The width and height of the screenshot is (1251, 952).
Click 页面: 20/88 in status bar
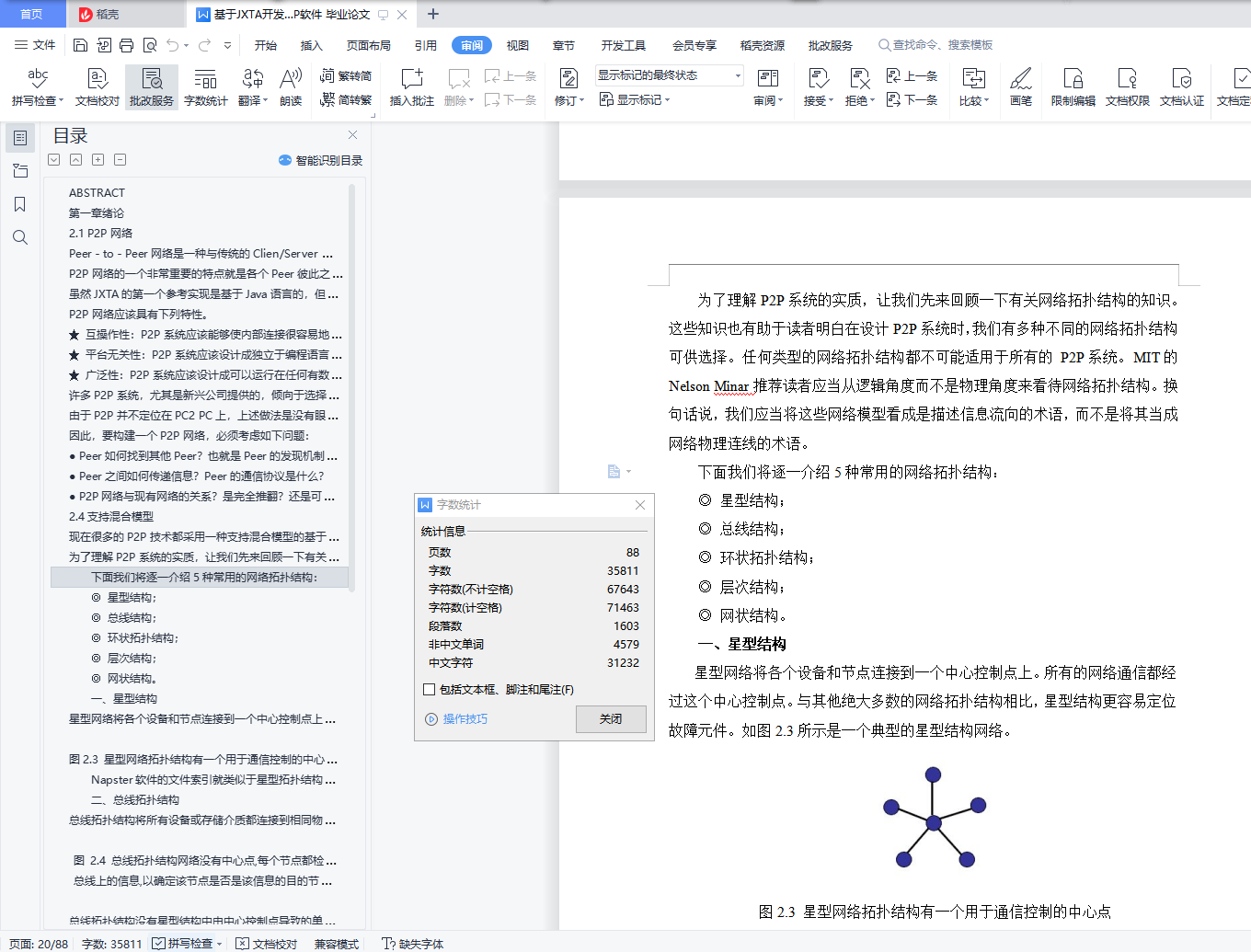coord(39,944)
